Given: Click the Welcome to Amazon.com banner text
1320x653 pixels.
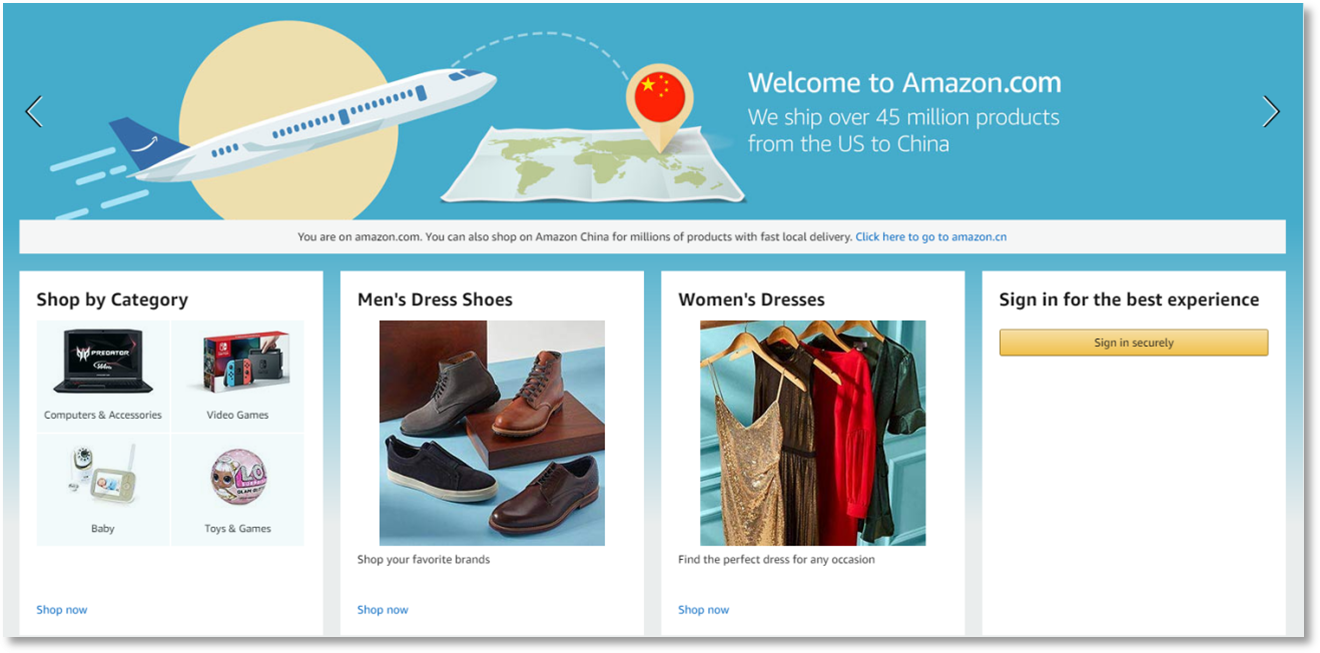Looking at the screenshot, I should [904, 82].
